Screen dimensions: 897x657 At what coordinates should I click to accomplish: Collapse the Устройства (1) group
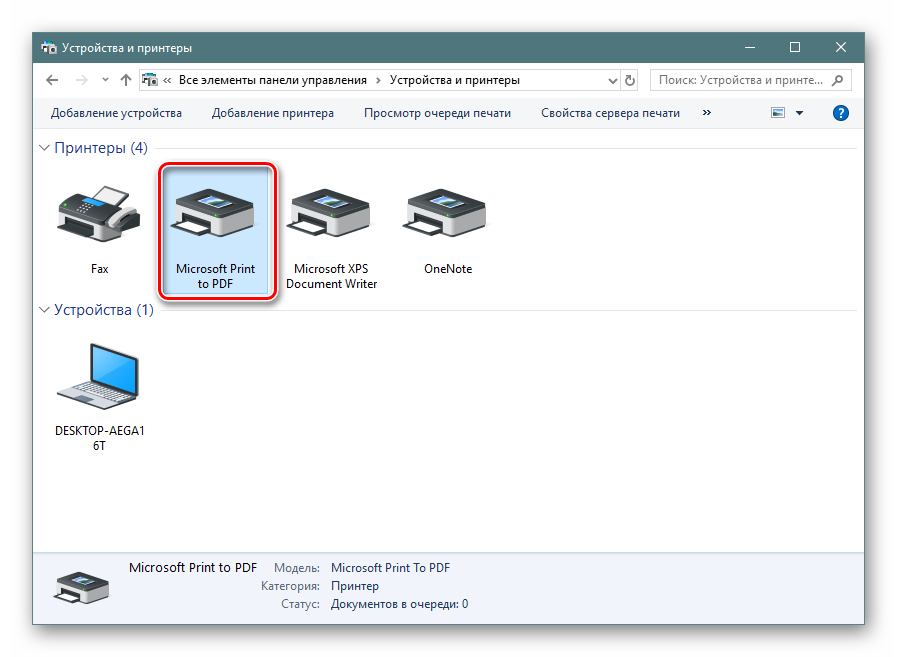pyautogui.click(x=44, y=310)
